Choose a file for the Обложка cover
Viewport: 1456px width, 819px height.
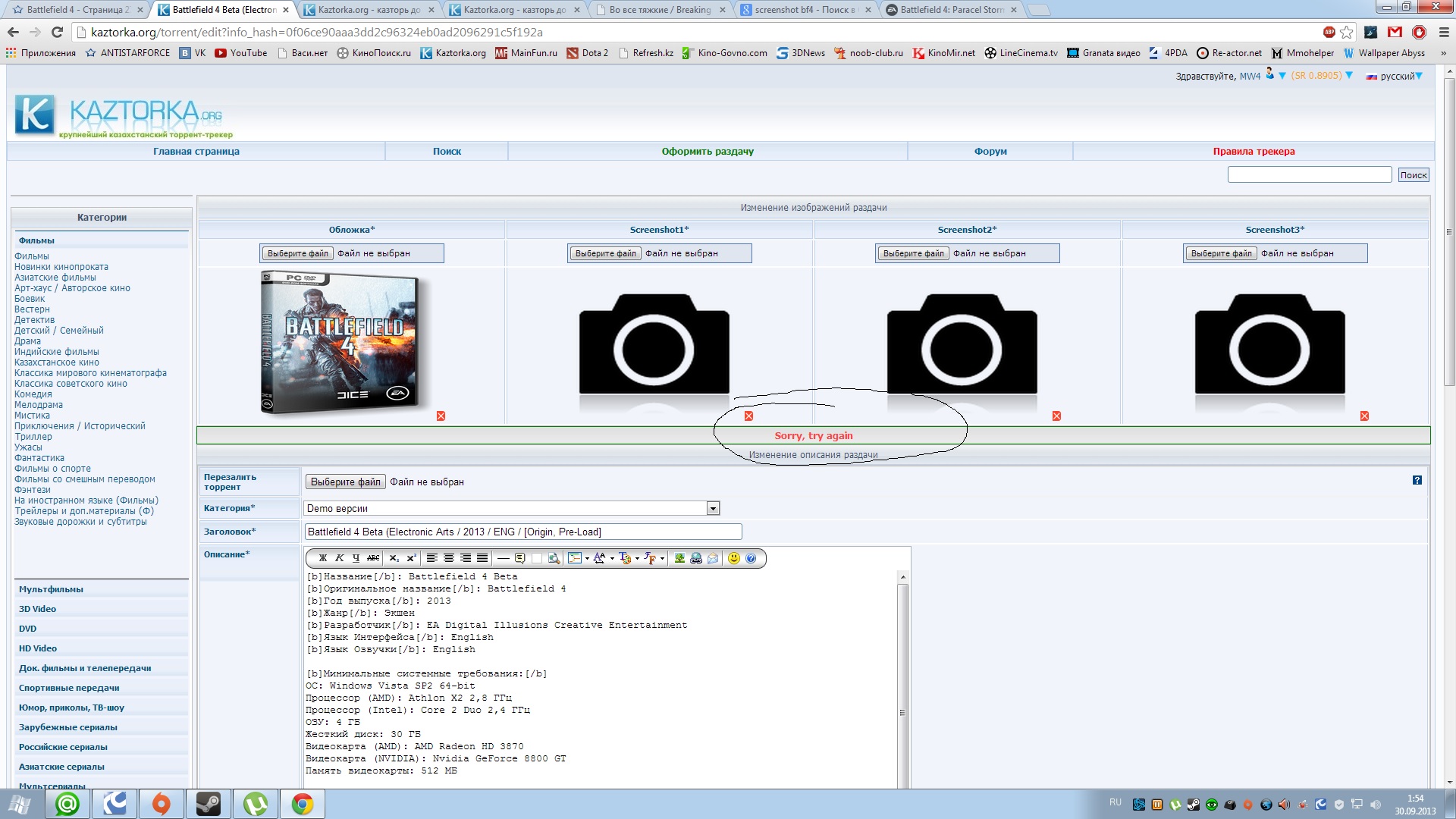click(298, 253)
